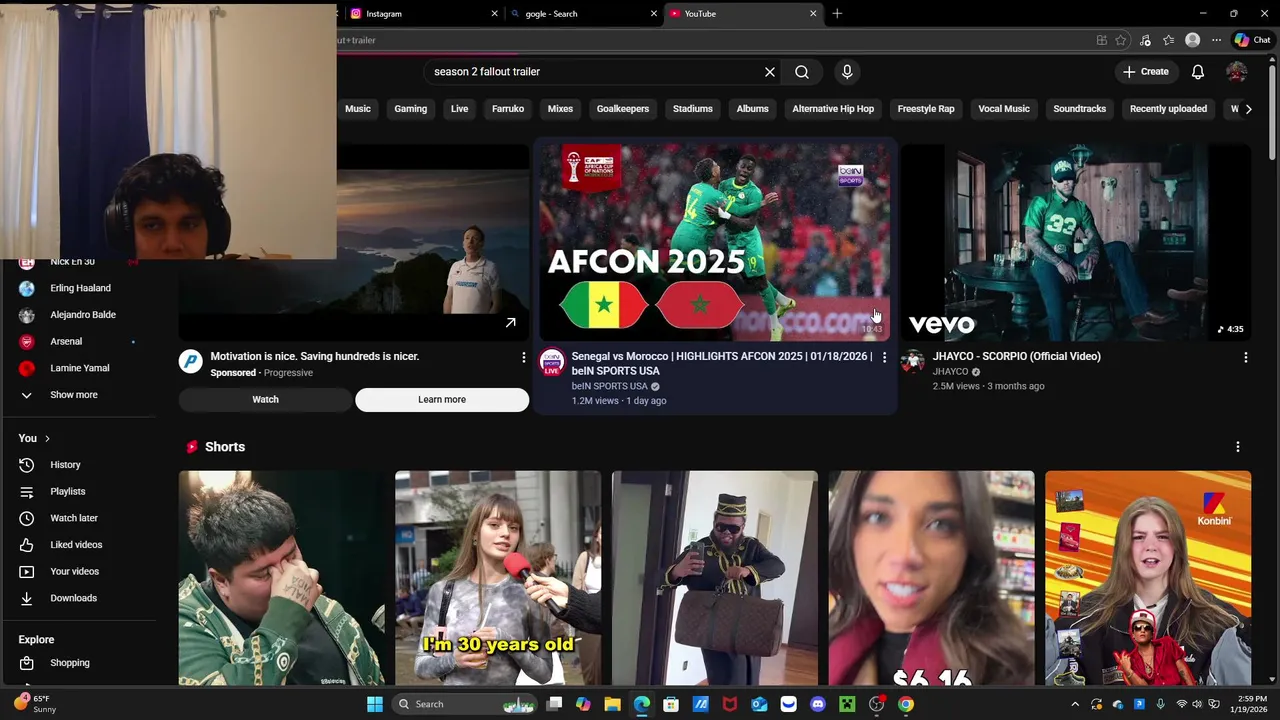Open the apps grid icon in the address bar
The width and height of the screenshot is (1280, 720).
click(x=1101, y=40)
